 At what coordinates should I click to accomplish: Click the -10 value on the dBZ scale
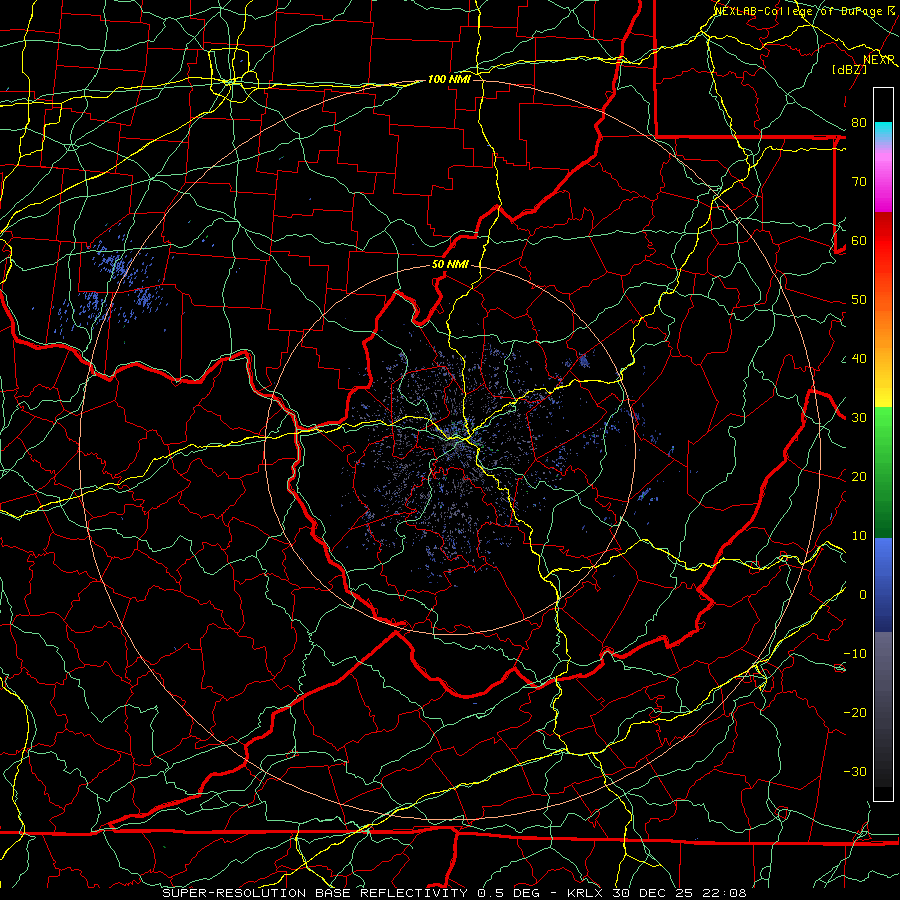[855, 654]
